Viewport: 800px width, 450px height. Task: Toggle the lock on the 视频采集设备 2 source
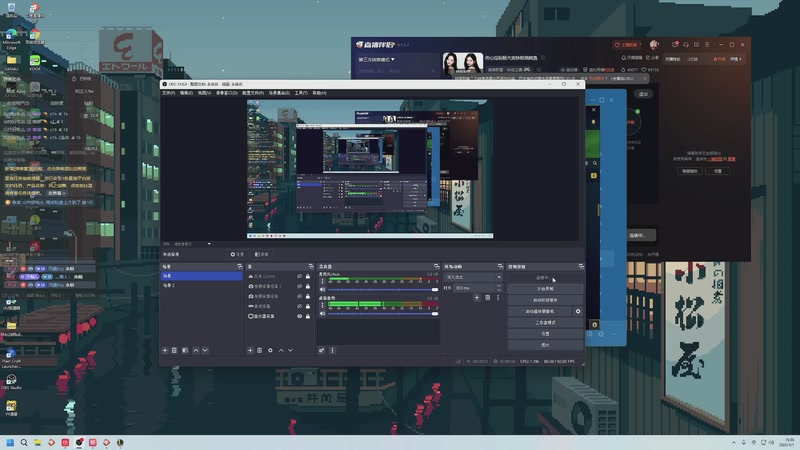tap(308, 286)
